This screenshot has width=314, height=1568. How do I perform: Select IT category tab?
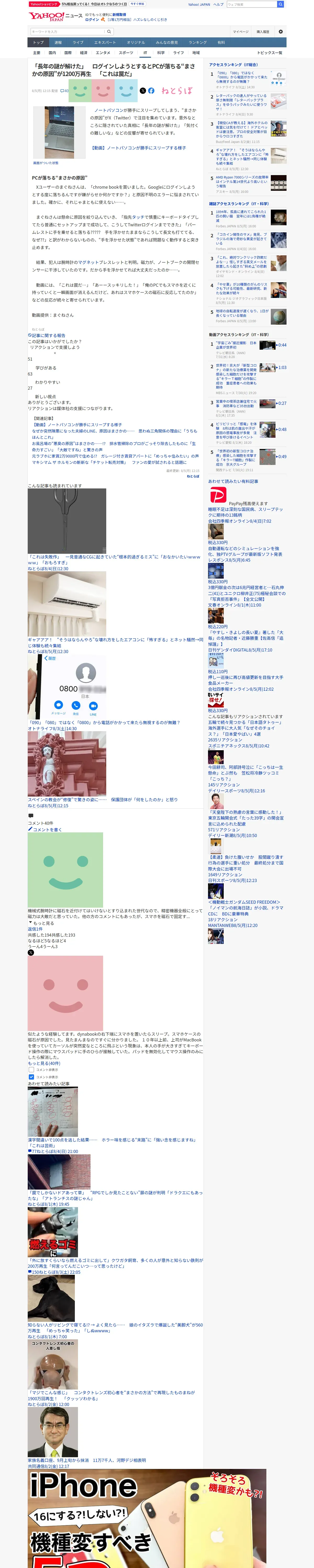145,53
